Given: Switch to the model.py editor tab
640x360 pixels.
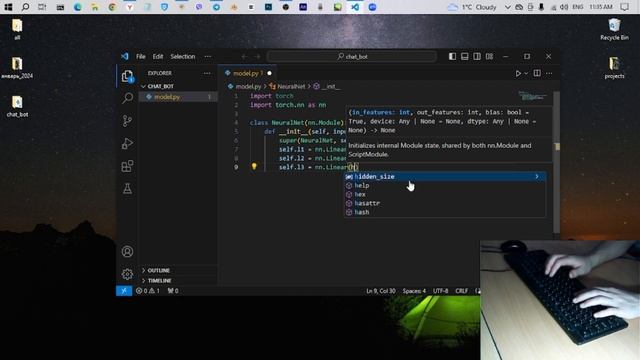Looking at the screenshot, I should point(247,73).
